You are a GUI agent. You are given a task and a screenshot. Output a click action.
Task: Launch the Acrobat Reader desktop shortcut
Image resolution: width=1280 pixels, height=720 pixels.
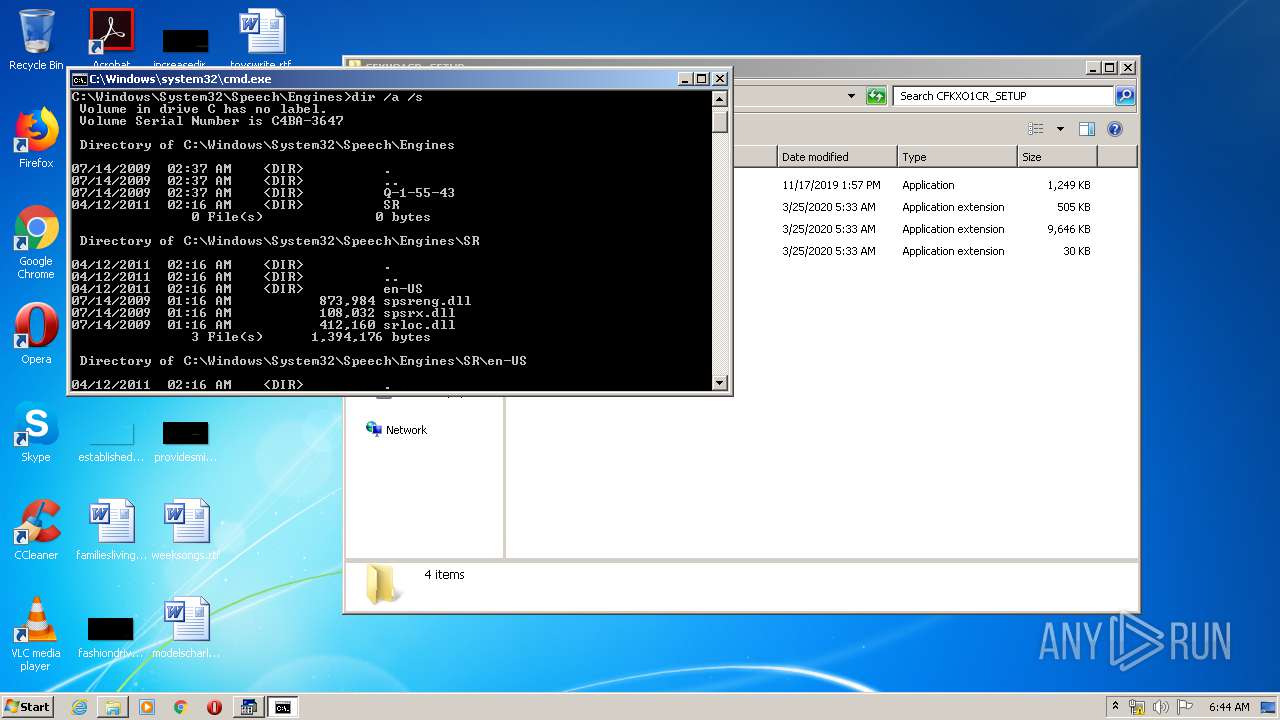[111, 37]
